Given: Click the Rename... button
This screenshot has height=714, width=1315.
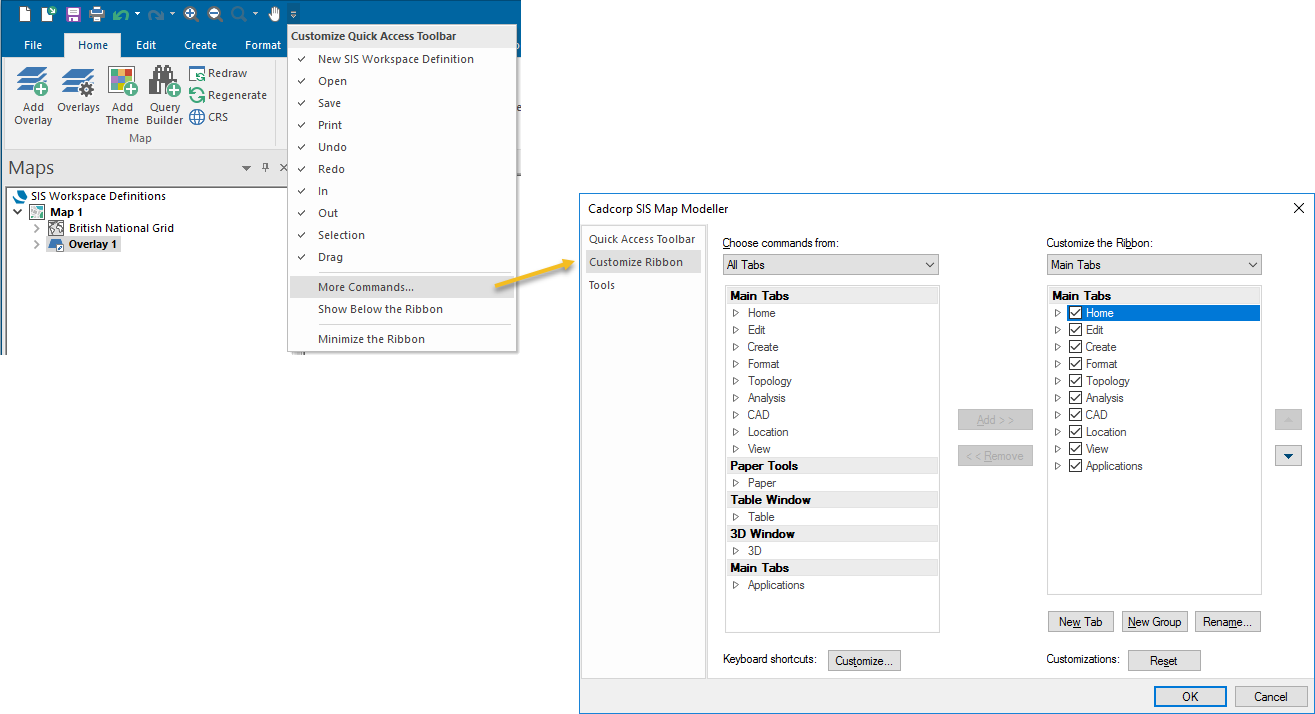Looking at the screenshot, I should point(1228,622).
